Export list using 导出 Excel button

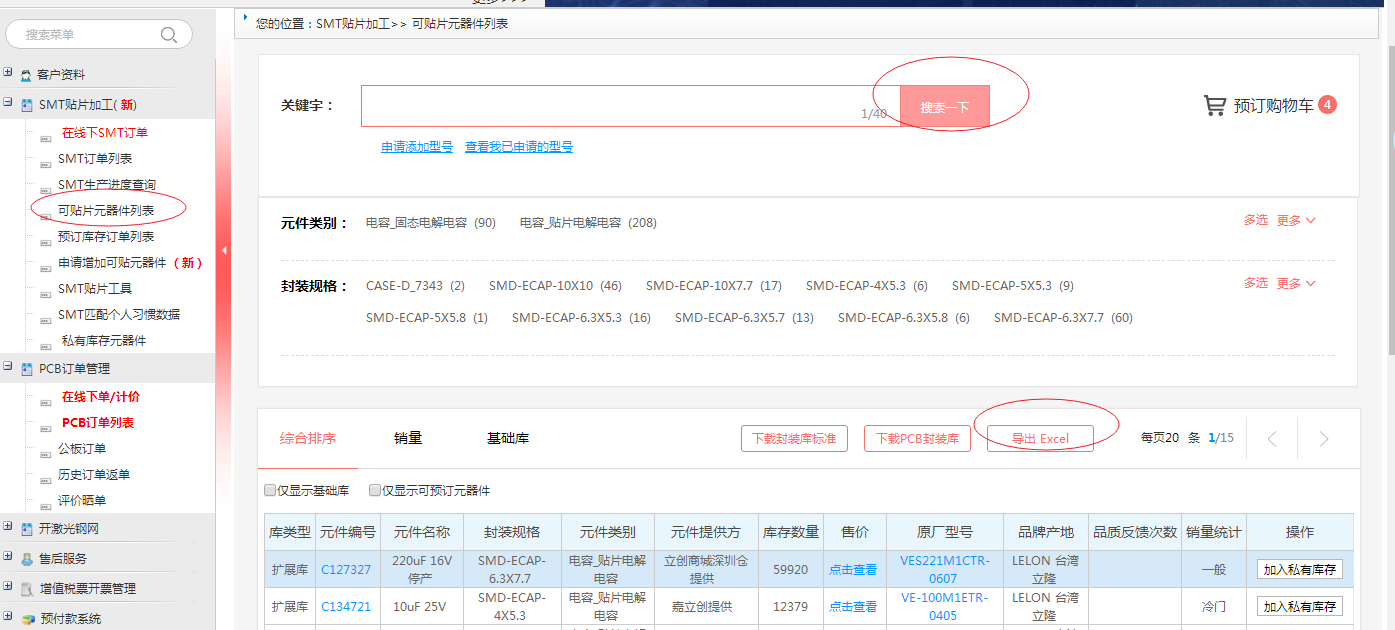(1039, 439)
